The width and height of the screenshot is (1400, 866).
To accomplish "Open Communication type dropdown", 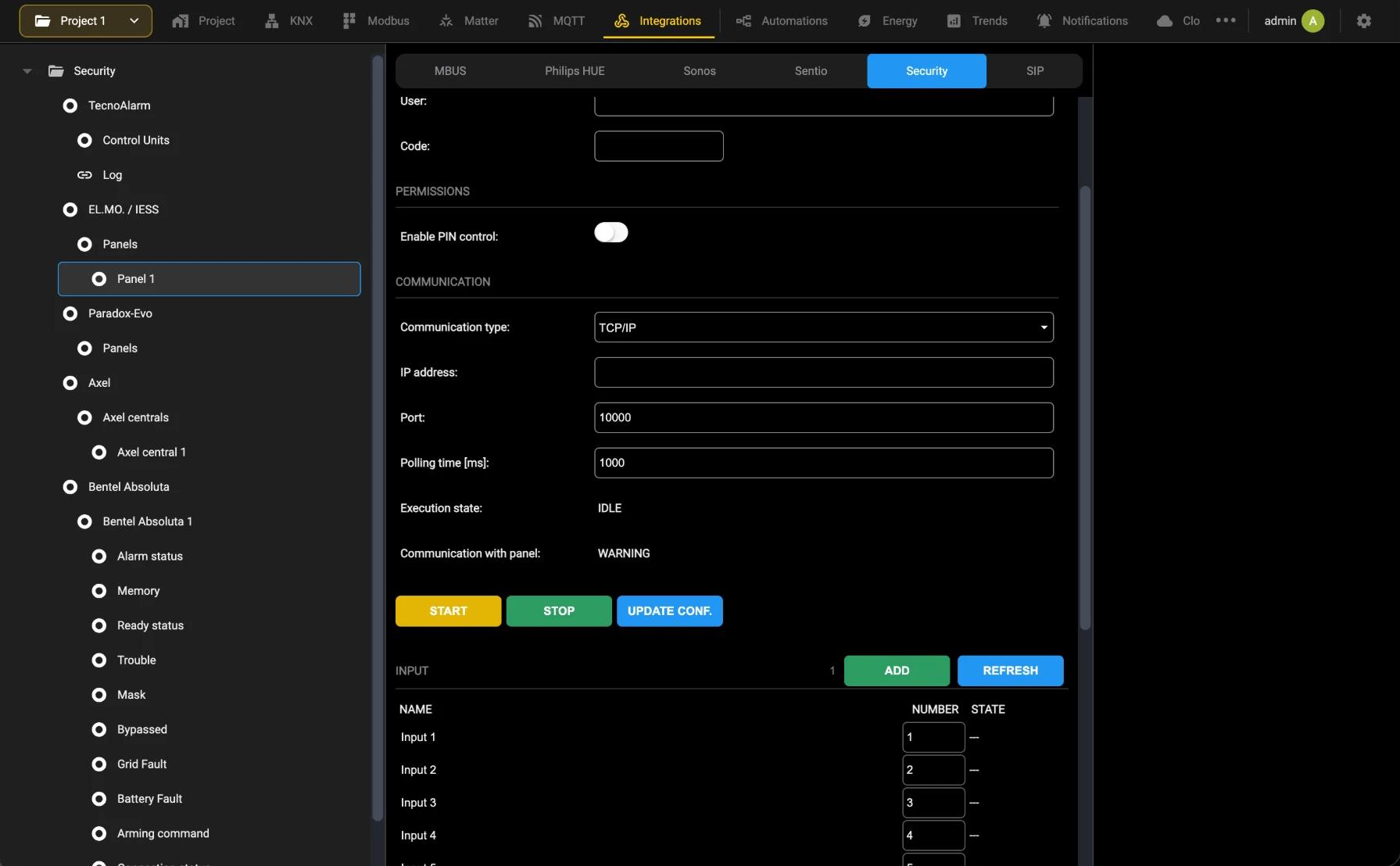I will [x=824, y=327].
